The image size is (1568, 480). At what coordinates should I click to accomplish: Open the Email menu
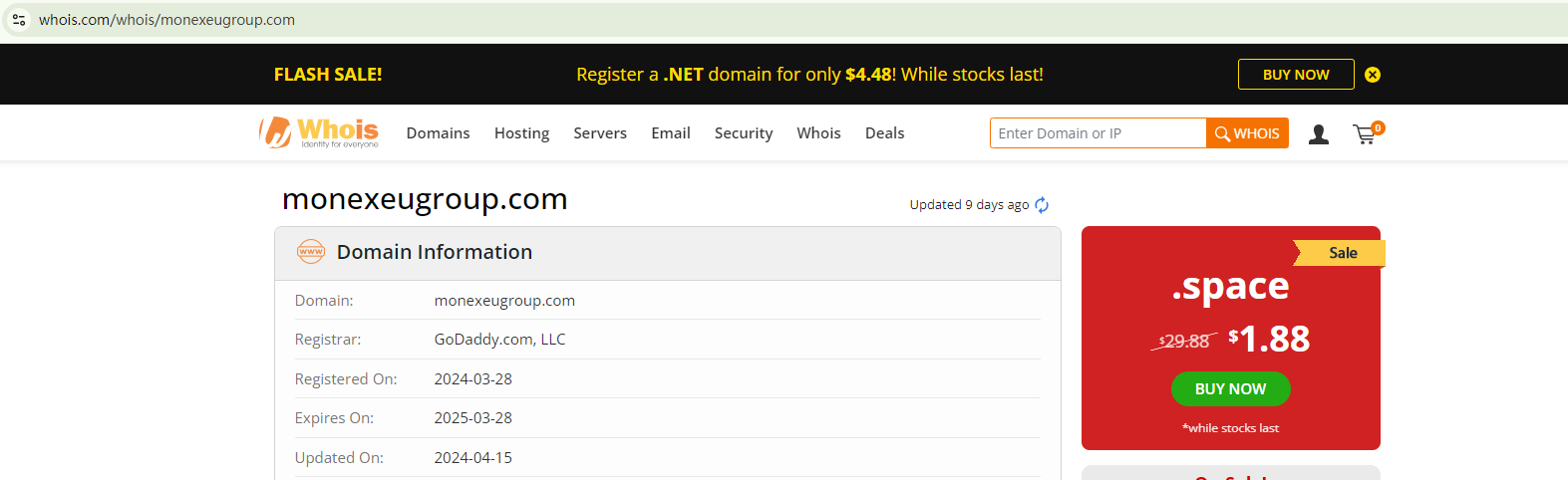pyautogui.click(x=671, y=133)
